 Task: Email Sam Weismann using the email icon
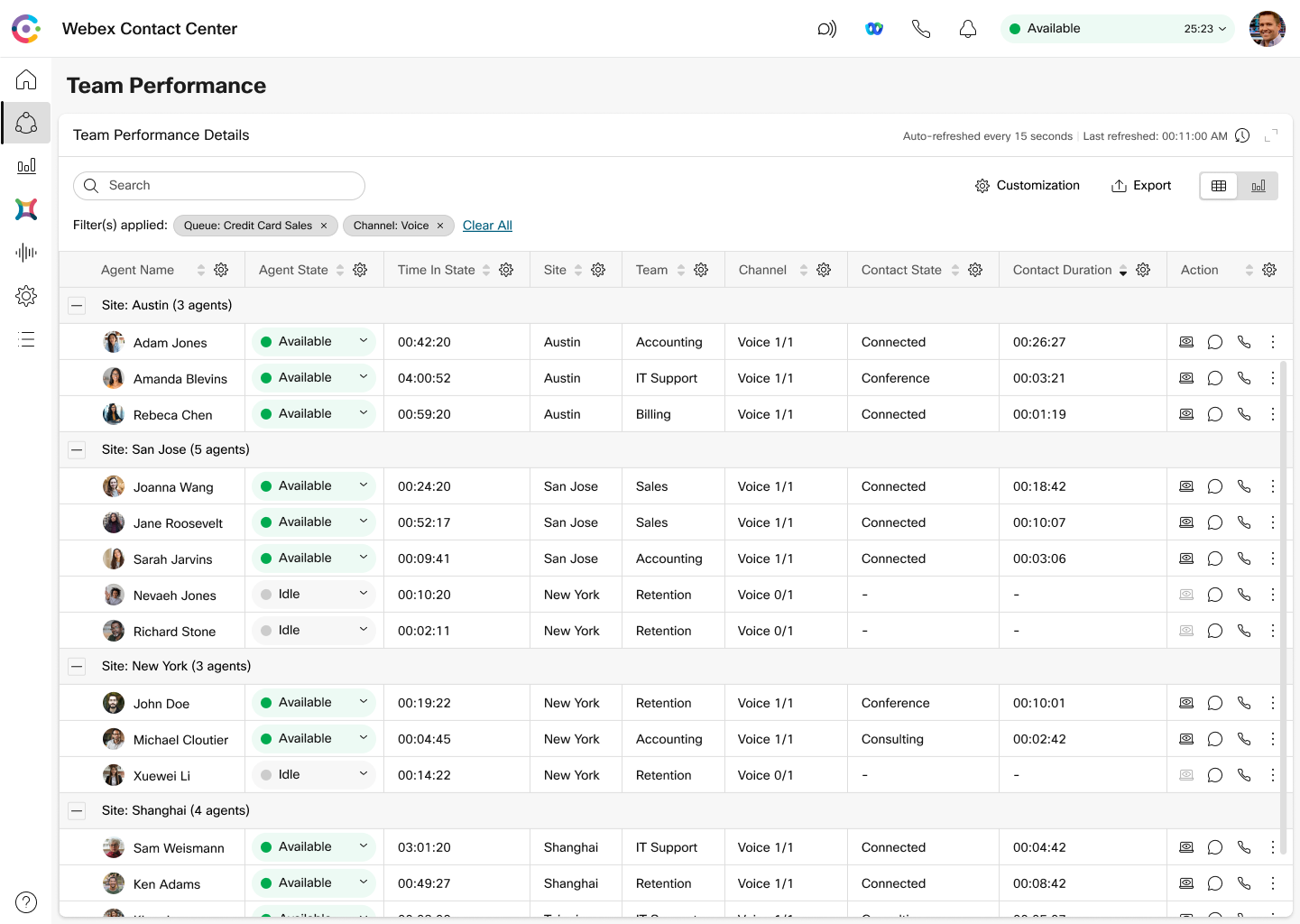pyautogui.click(x=1185, y=847)
